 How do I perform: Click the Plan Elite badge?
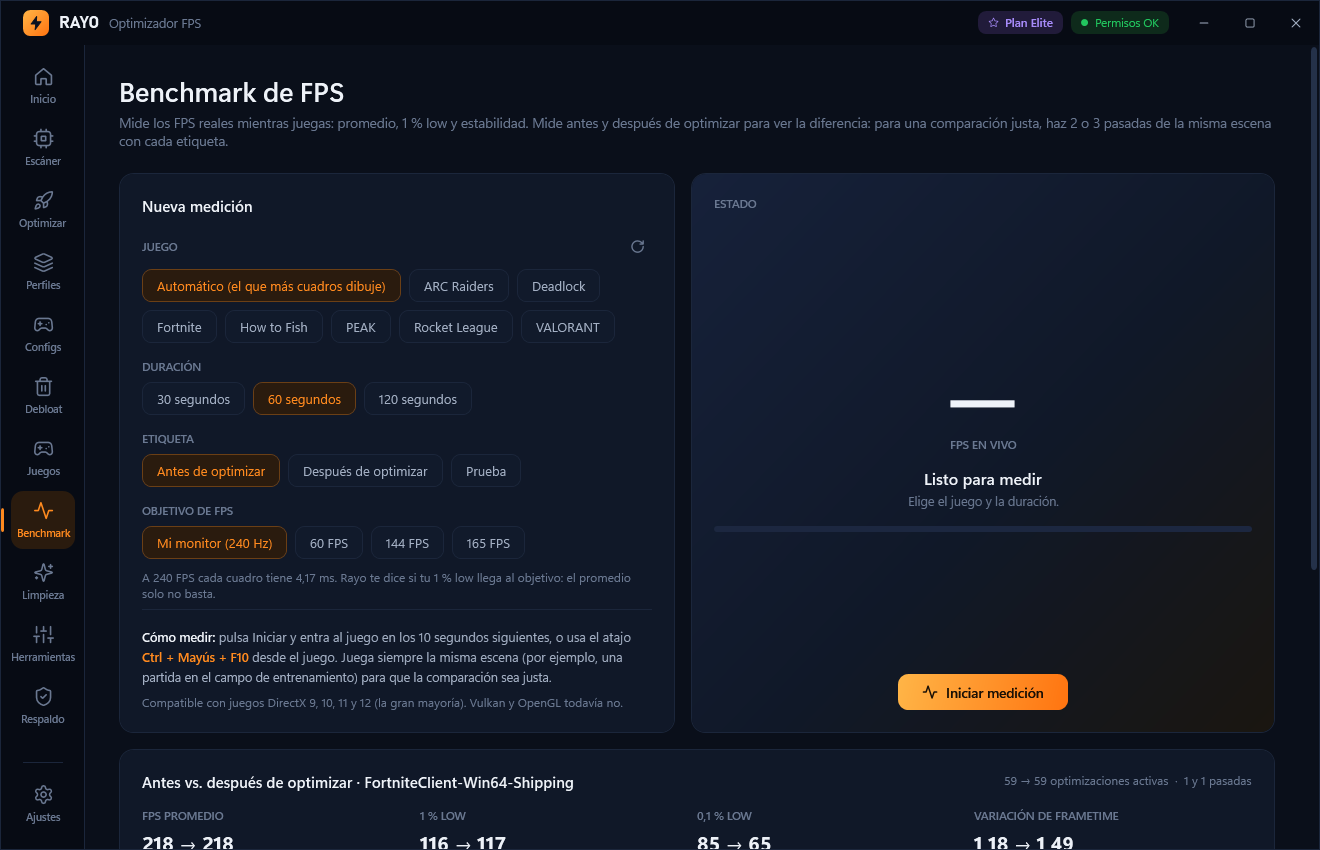click(x=1020, y=23)
